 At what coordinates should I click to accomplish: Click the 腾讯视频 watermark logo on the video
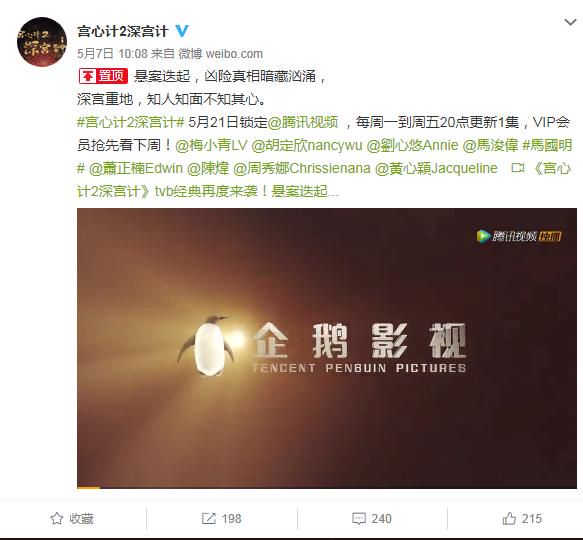519,236
